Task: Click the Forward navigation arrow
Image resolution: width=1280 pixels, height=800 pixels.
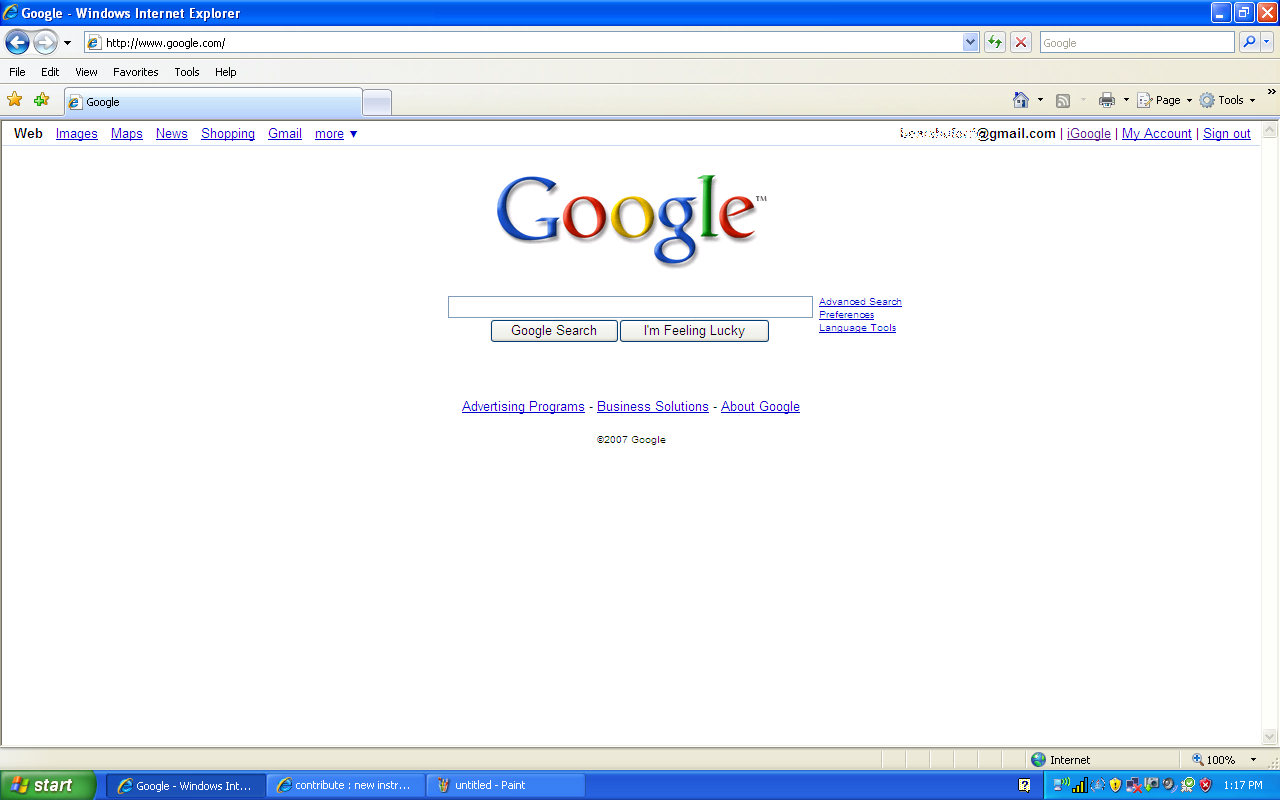Action: 45,42
